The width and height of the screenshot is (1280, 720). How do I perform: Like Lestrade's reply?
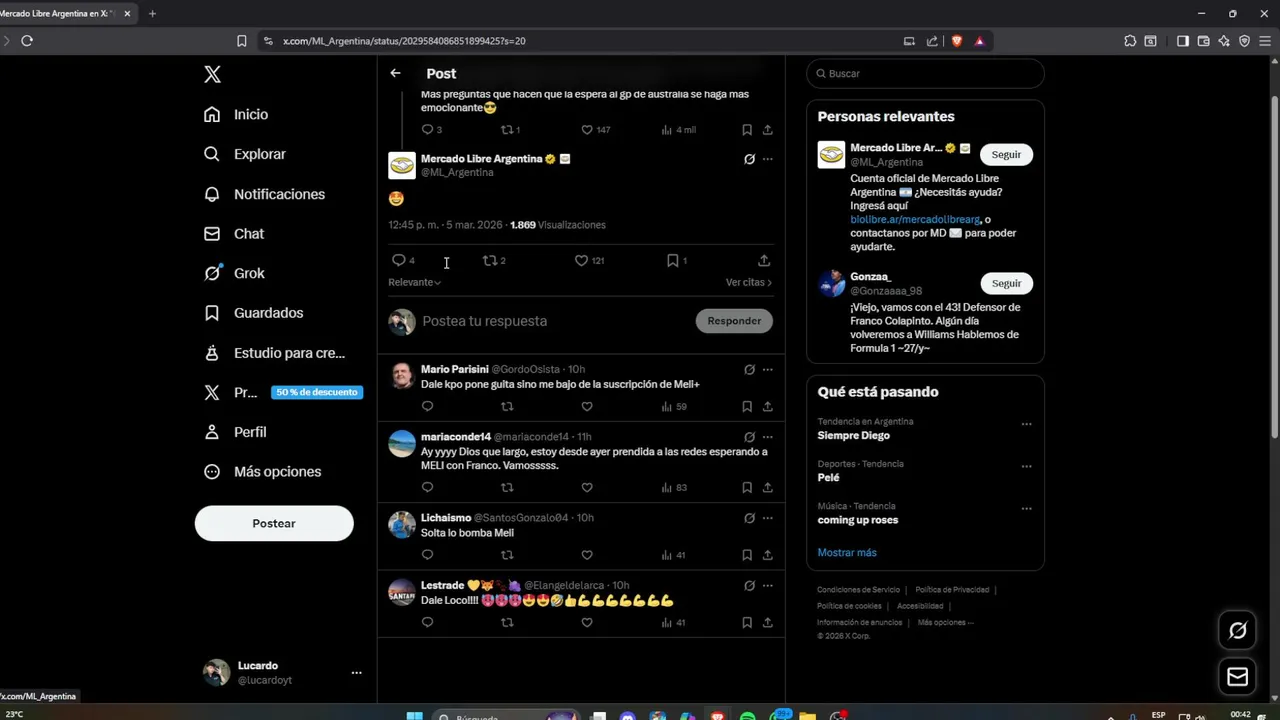point(587,622)
